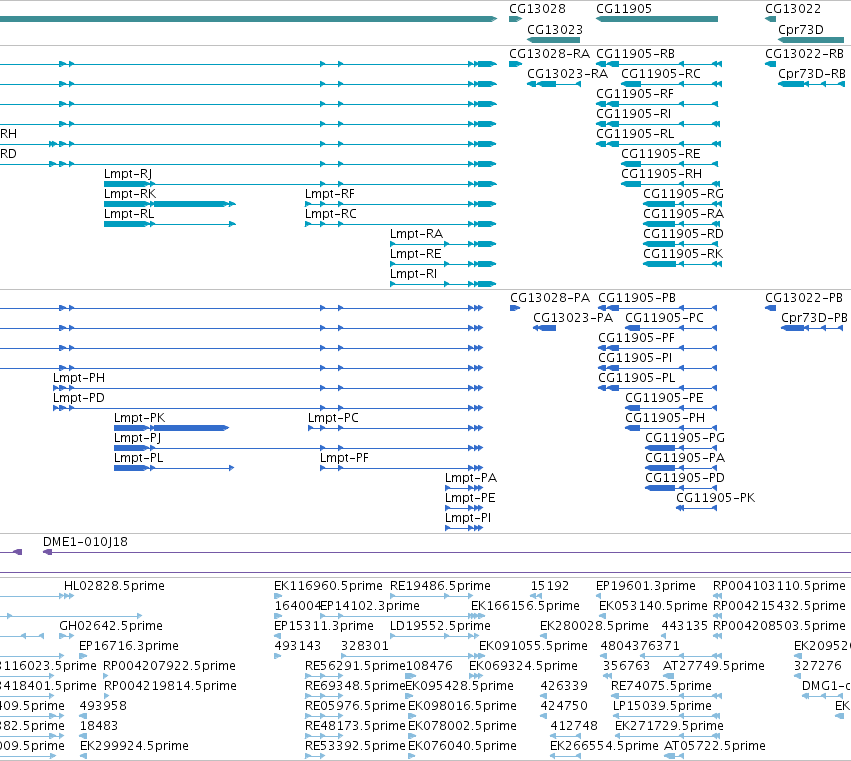
Task: Click Lmpt-RK transcript label
Action: (x=130, y=194)
